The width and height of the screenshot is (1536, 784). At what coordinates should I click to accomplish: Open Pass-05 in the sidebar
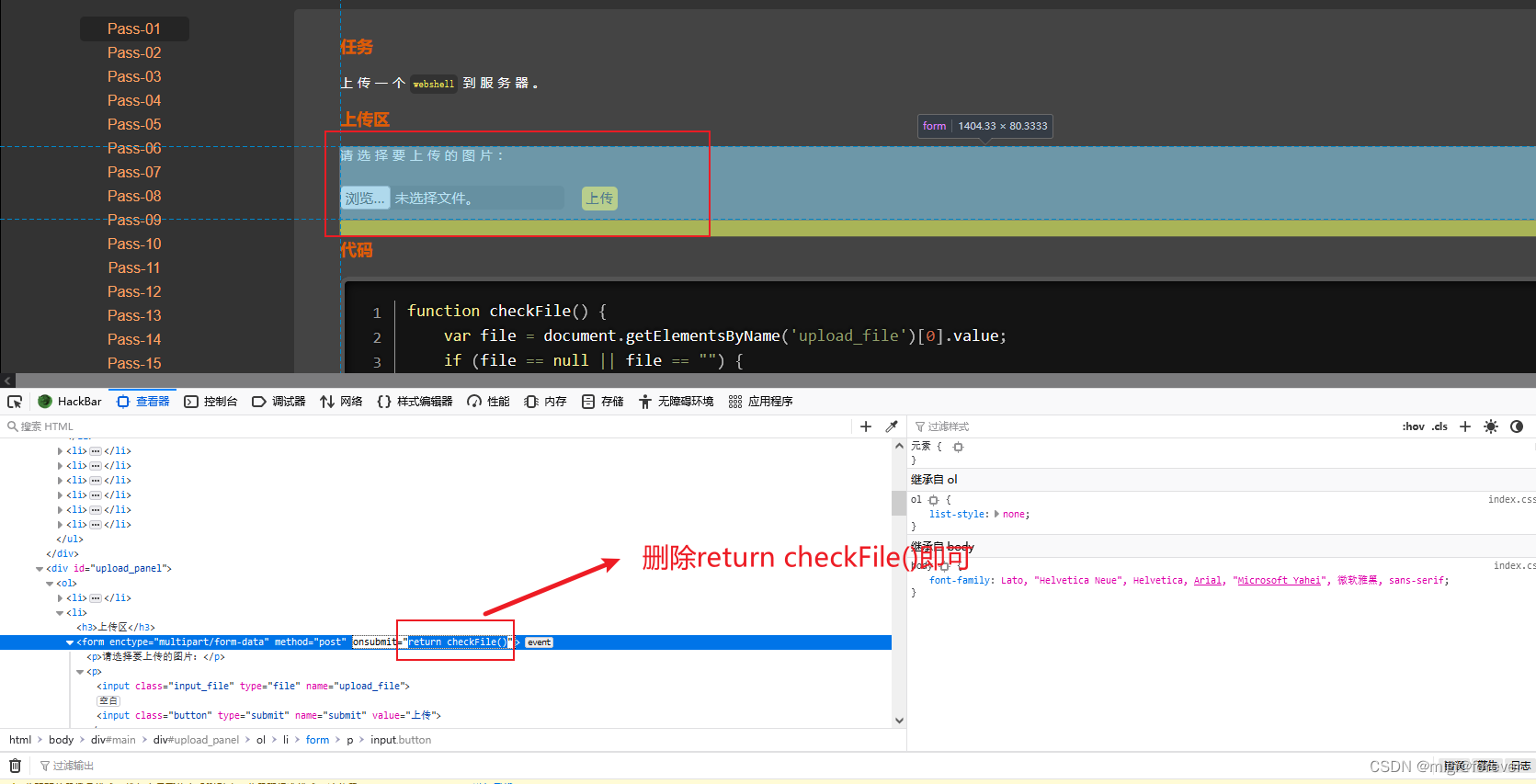click(x=134, y=124)
